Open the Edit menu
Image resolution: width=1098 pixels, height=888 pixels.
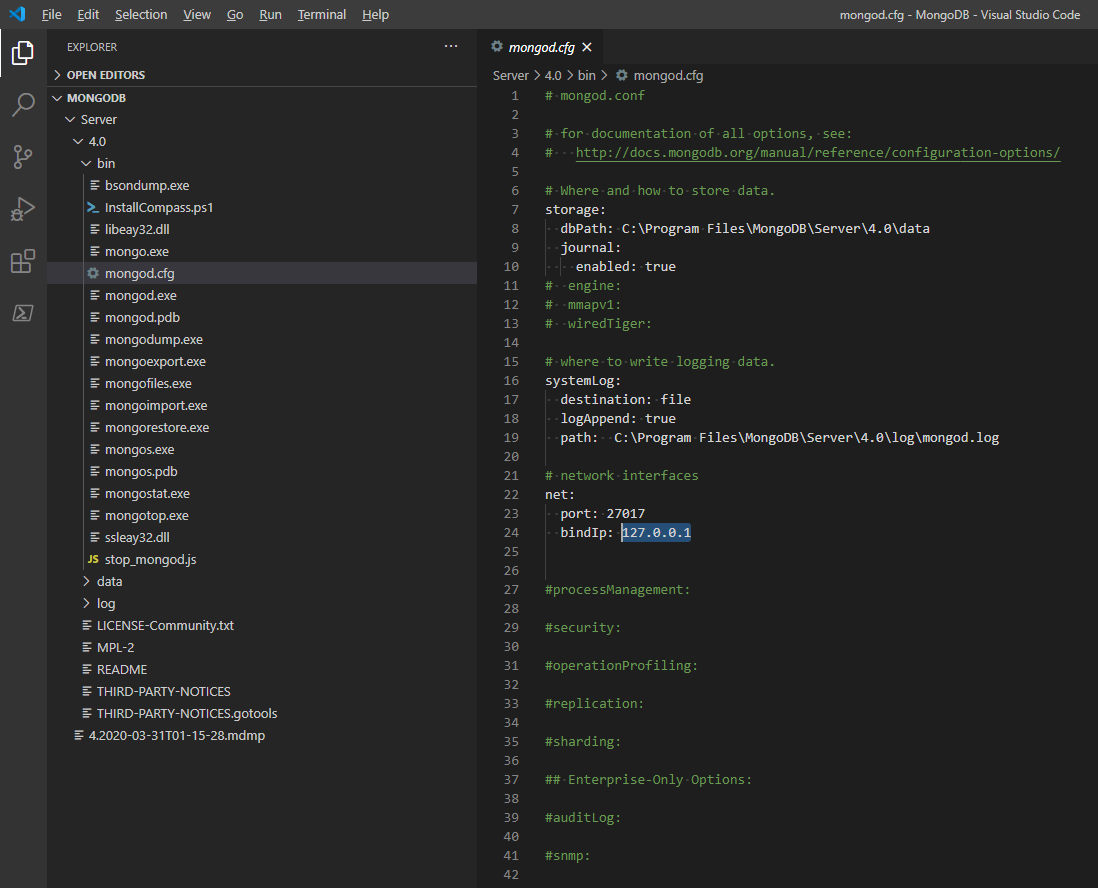tap(88, 14)
